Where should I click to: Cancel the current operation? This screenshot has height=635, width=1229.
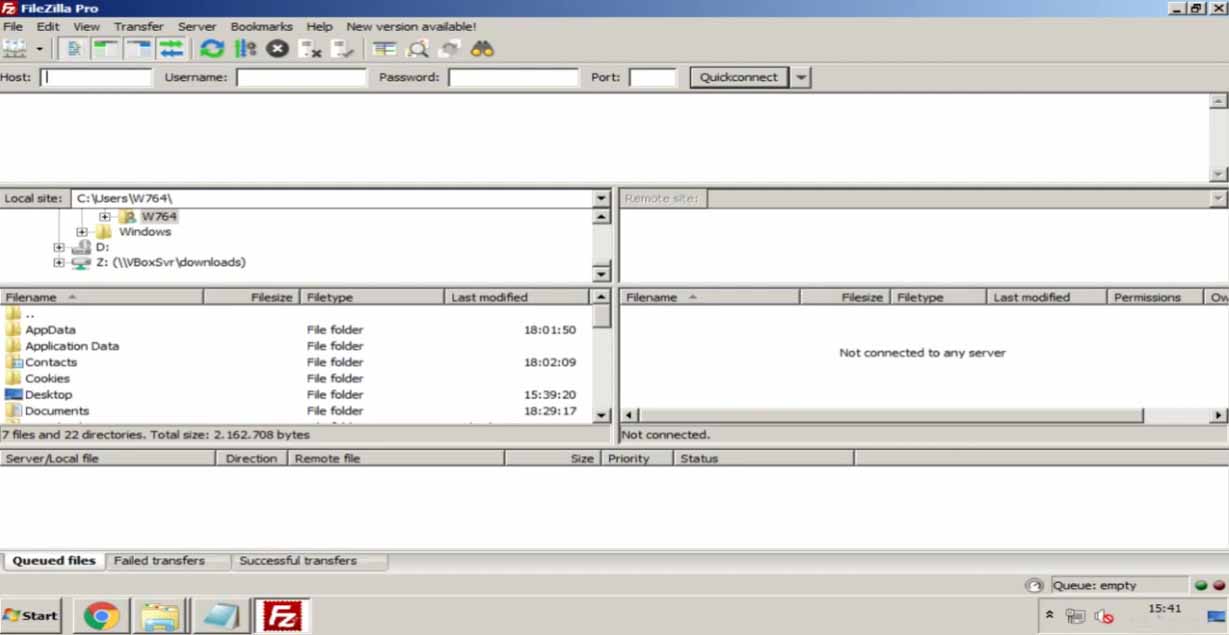pyautogui.click(x=278, y=48)
